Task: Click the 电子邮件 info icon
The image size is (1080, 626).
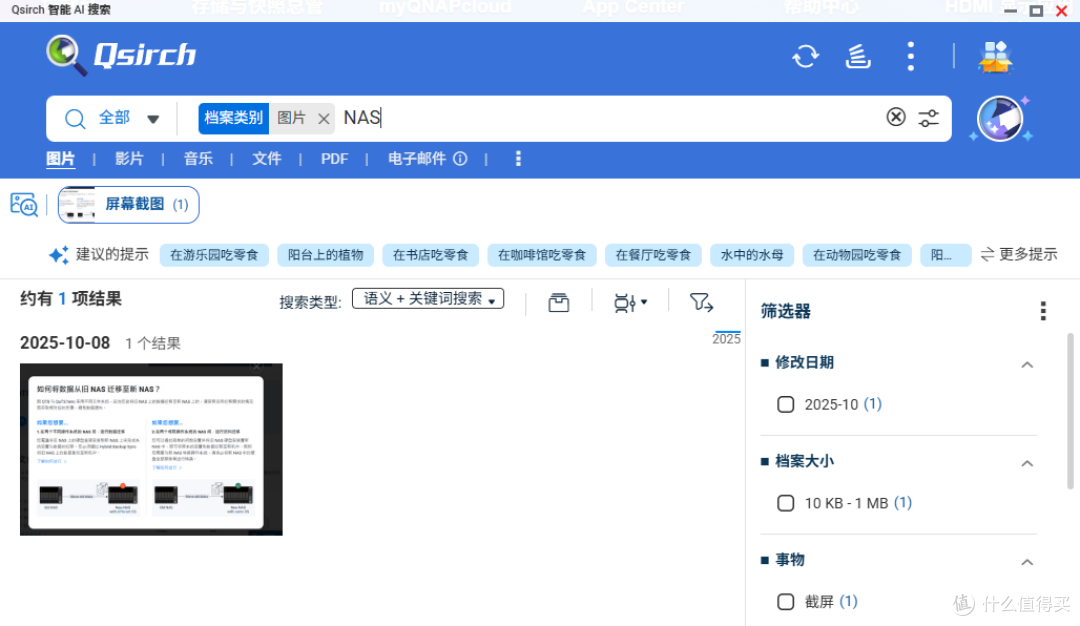Action: click(460, 159)
